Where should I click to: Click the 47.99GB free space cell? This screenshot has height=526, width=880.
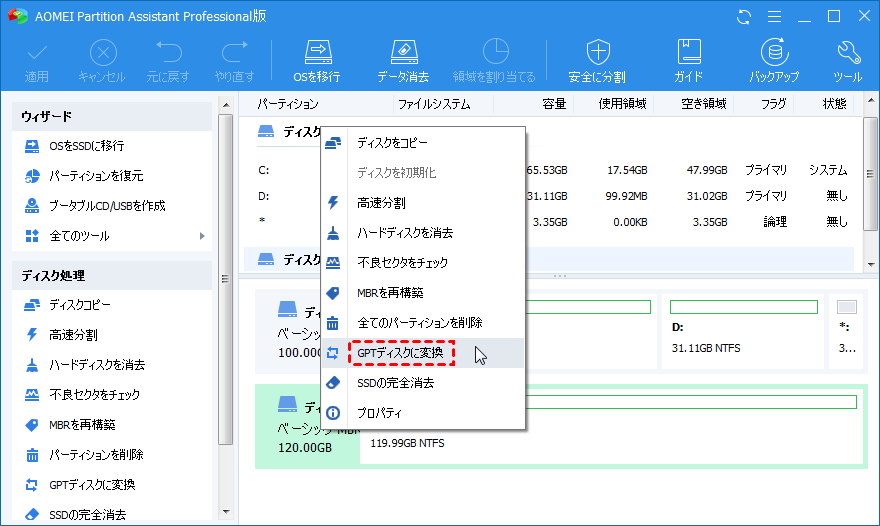[707, 170]
